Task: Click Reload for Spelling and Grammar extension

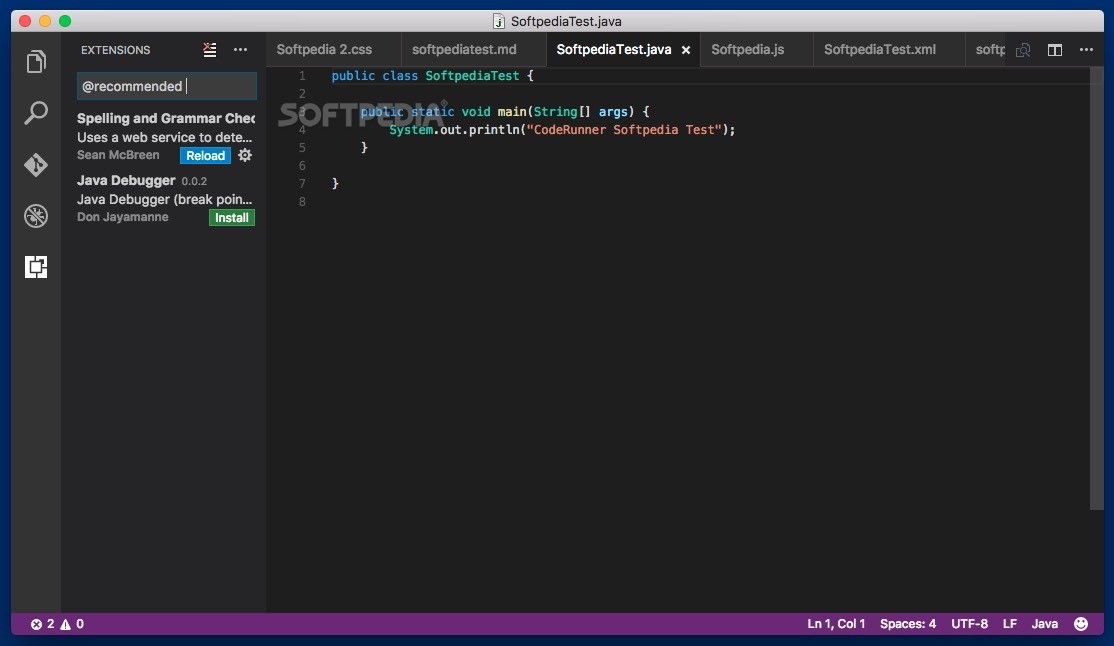Action: [x=205, y=156]
